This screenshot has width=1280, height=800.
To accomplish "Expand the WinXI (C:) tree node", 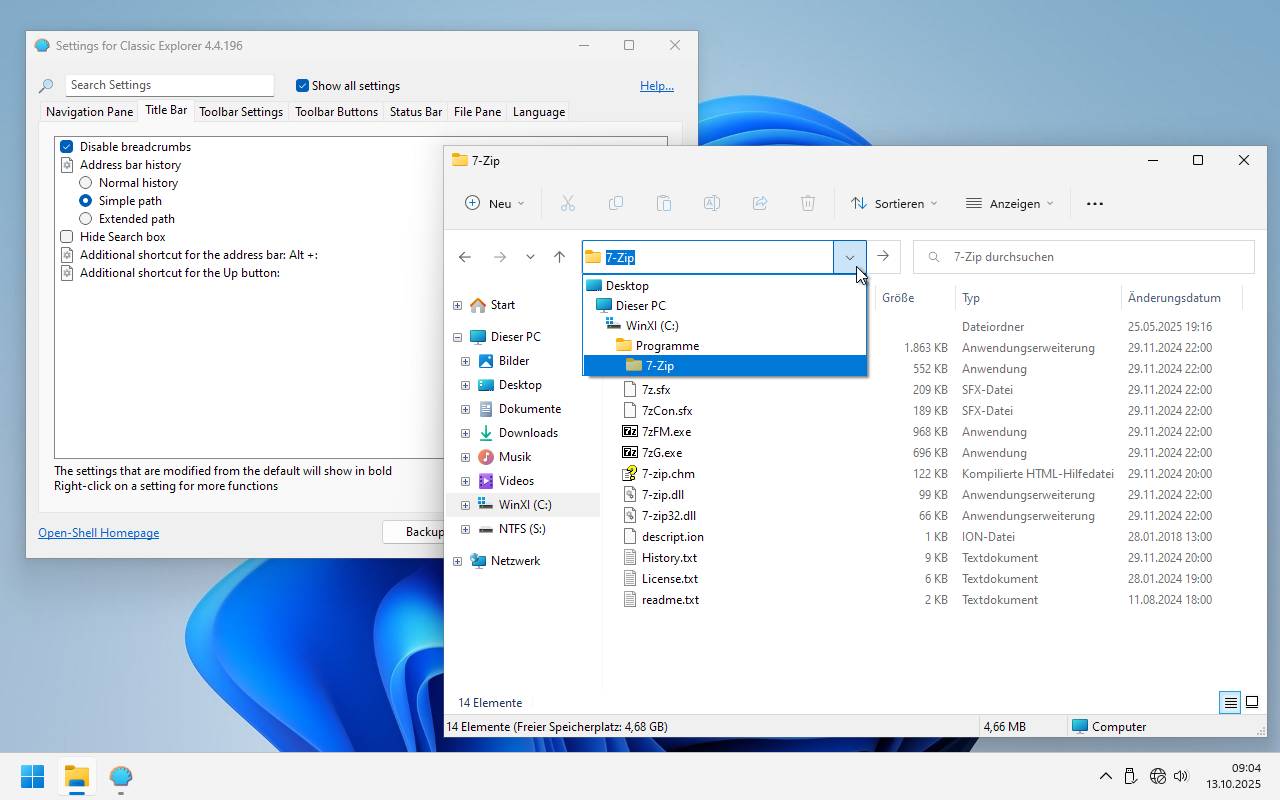I will point(466,505).
